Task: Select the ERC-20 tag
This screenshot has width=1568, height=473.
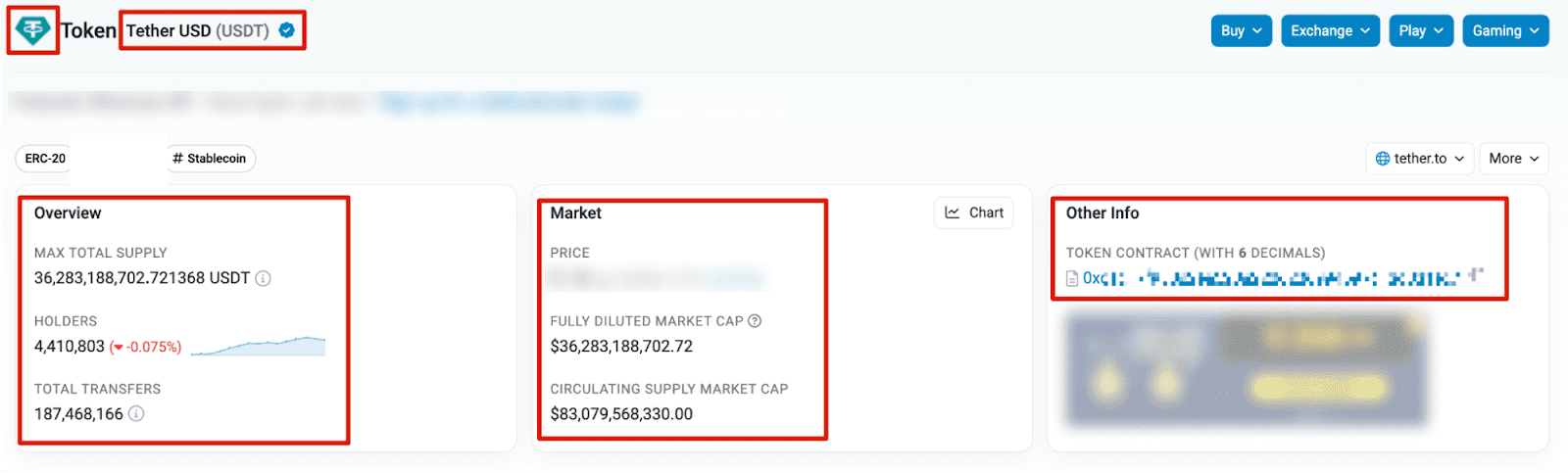Action: point(44,159)
